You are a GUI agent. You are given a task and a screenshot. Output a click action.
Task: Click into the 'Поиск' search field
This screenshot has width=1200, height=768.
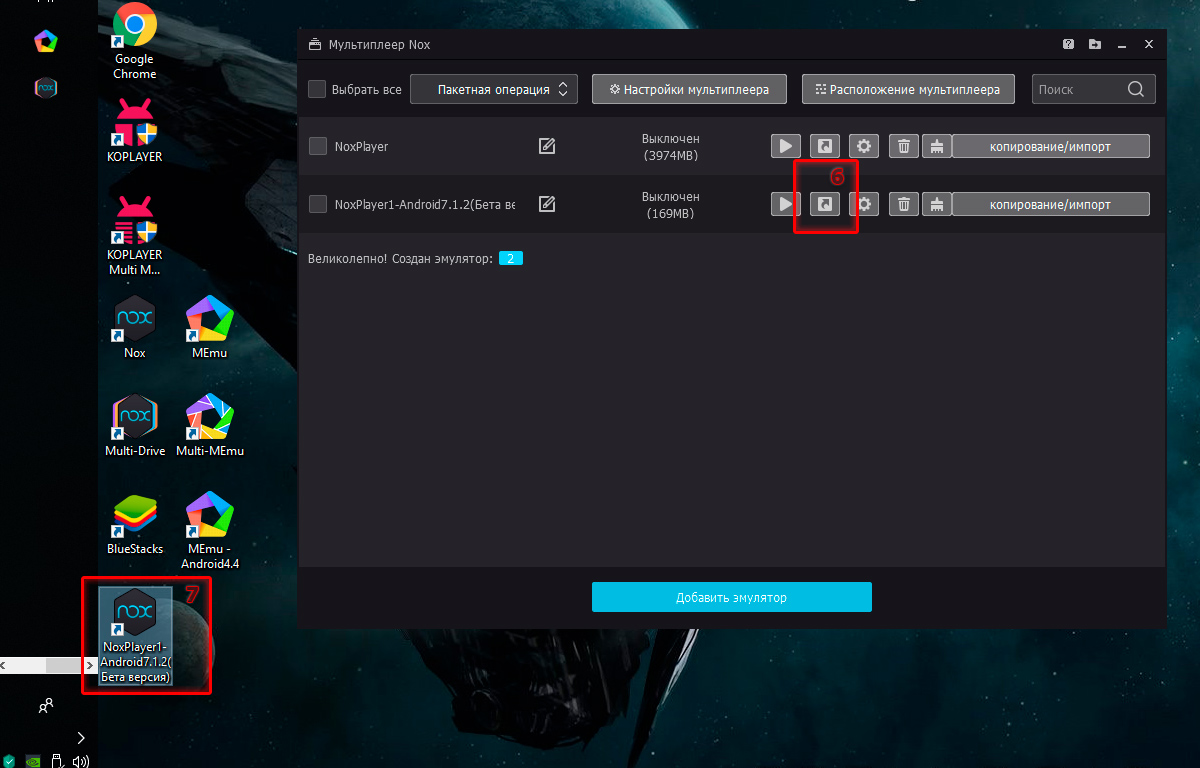pos(1078,89)
